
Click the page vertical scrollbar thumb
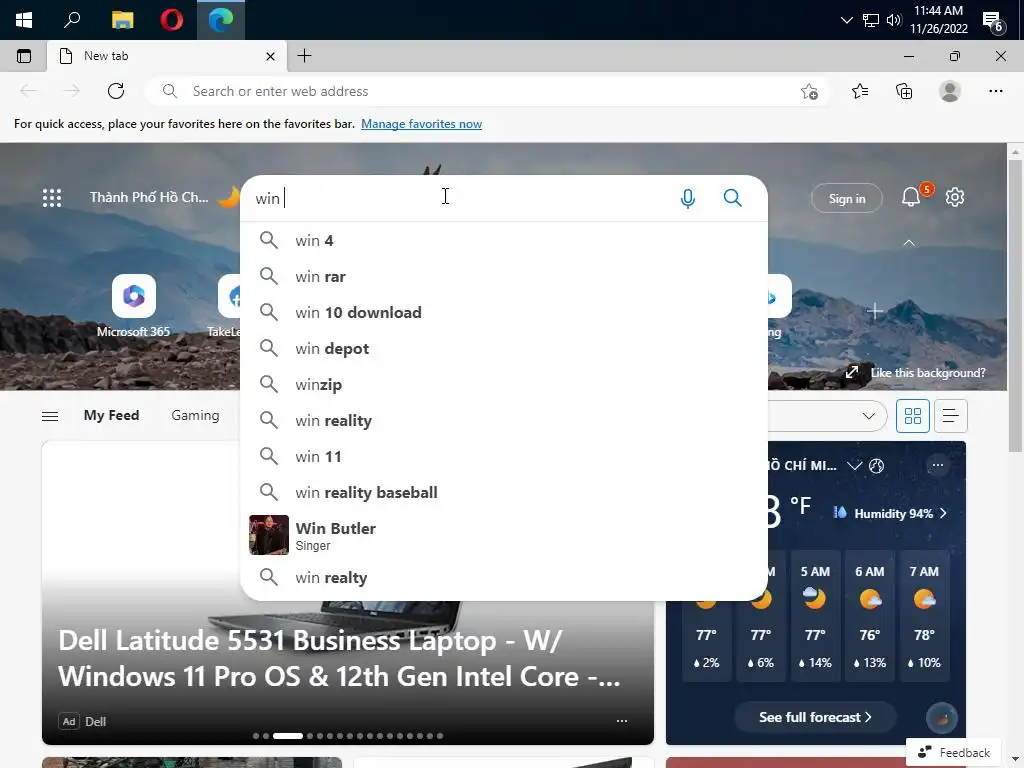pyautogui.click(x=1015, y=306)
